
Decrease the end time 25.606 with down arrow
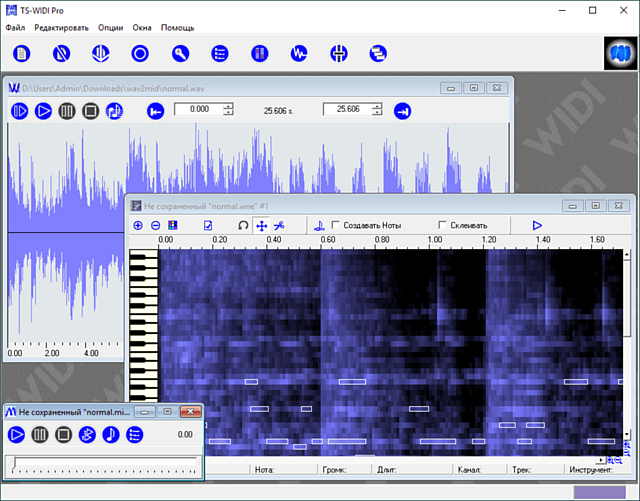pos(376,114)
